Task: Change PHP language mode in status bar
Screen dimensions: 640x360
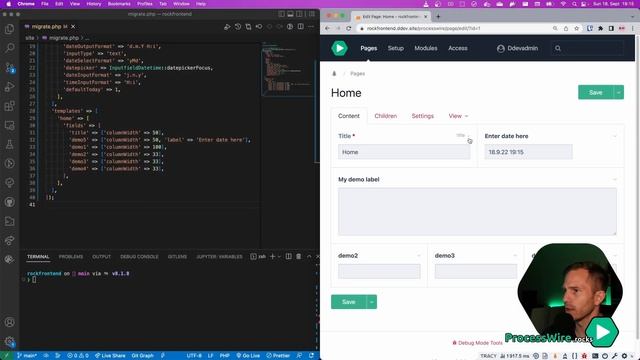Action: [x=224, y=356]
